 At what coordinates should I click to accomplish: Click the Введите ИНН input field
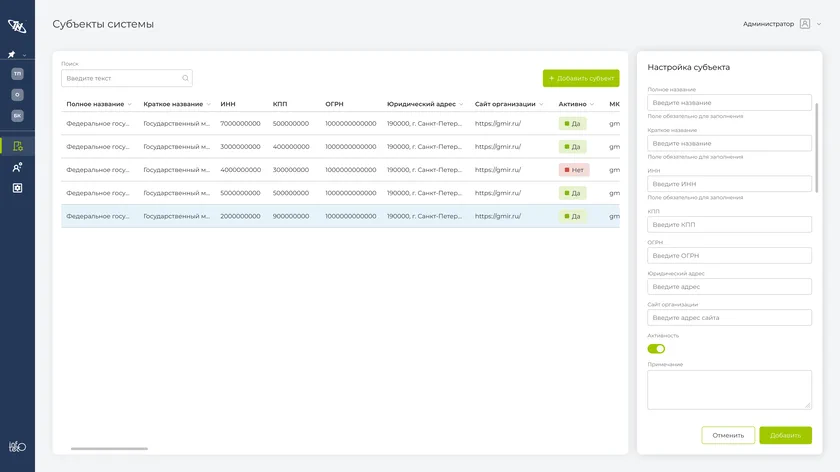tap(729, 184)
